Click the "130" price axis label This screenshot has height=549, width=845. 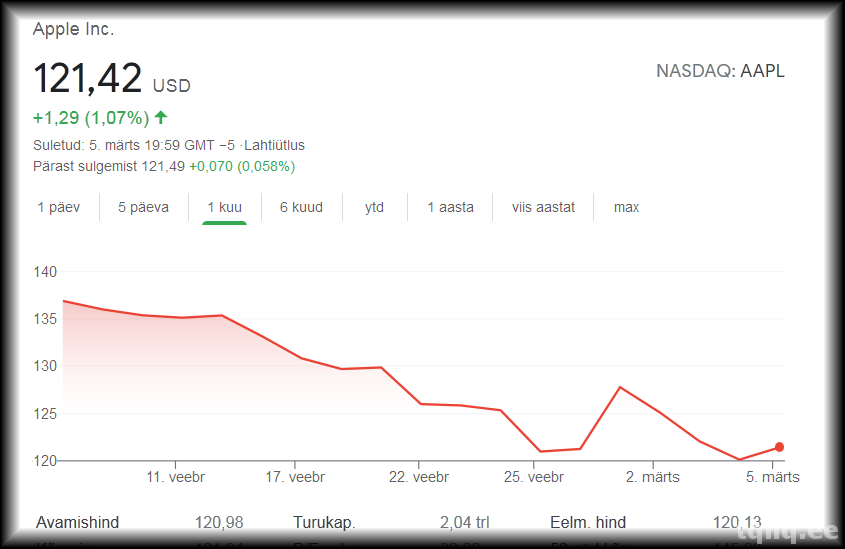(x=45, y=366)
